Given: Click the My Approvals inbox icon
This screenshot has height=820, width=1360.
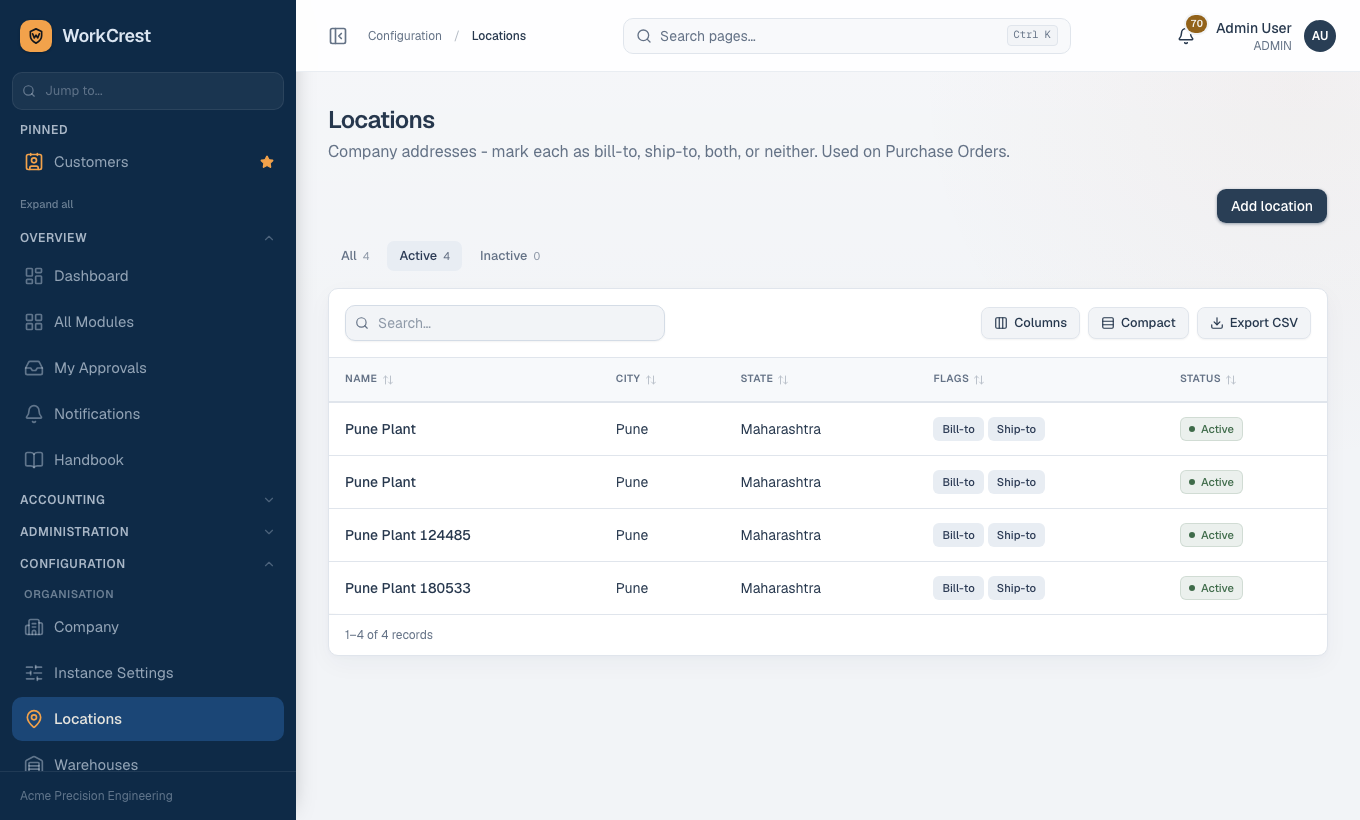Looking at the screenshot, I should [x=34, y=368].
